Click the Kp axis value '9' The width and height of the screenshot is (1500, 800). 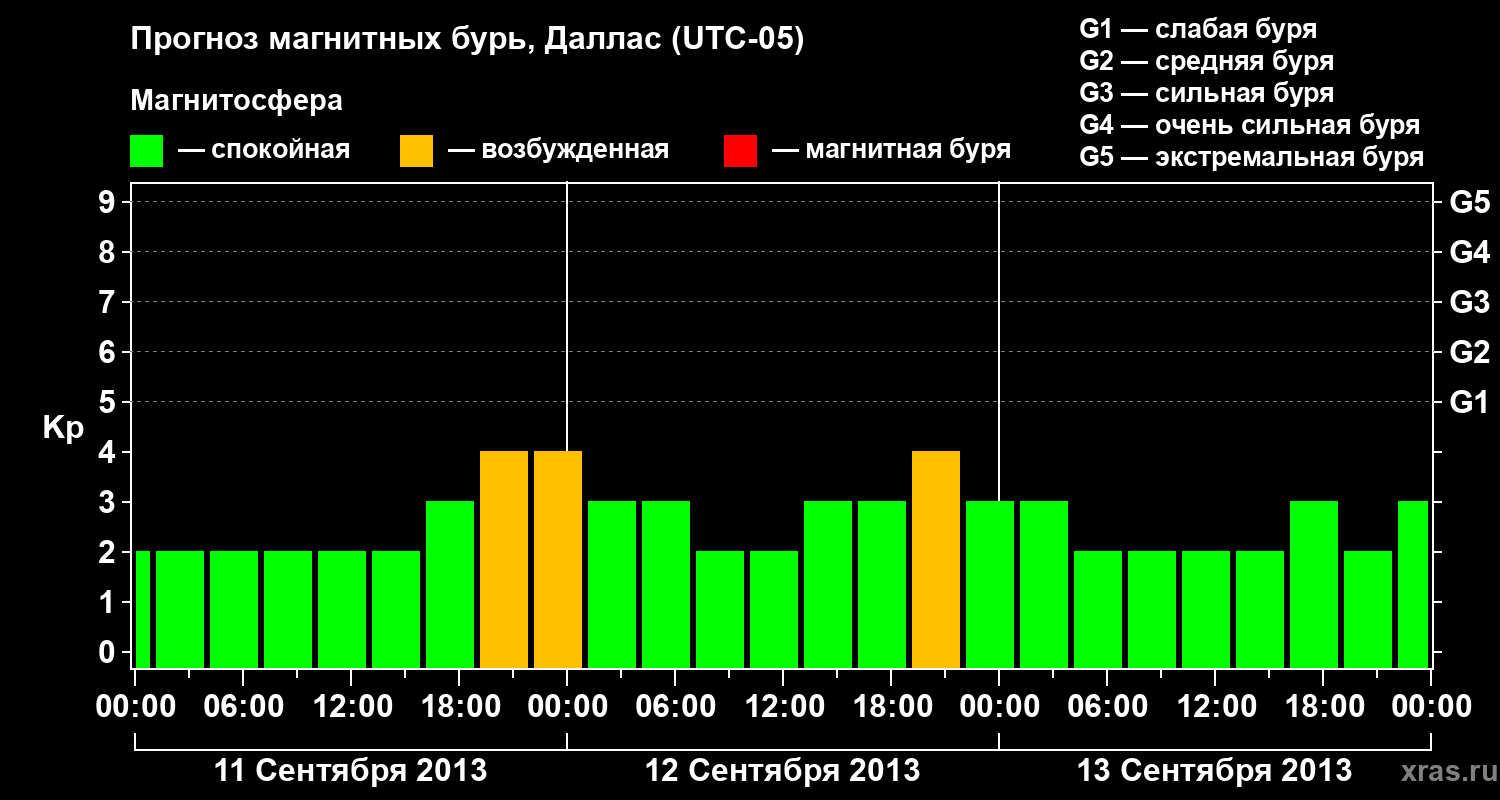[x=109, y=203]
